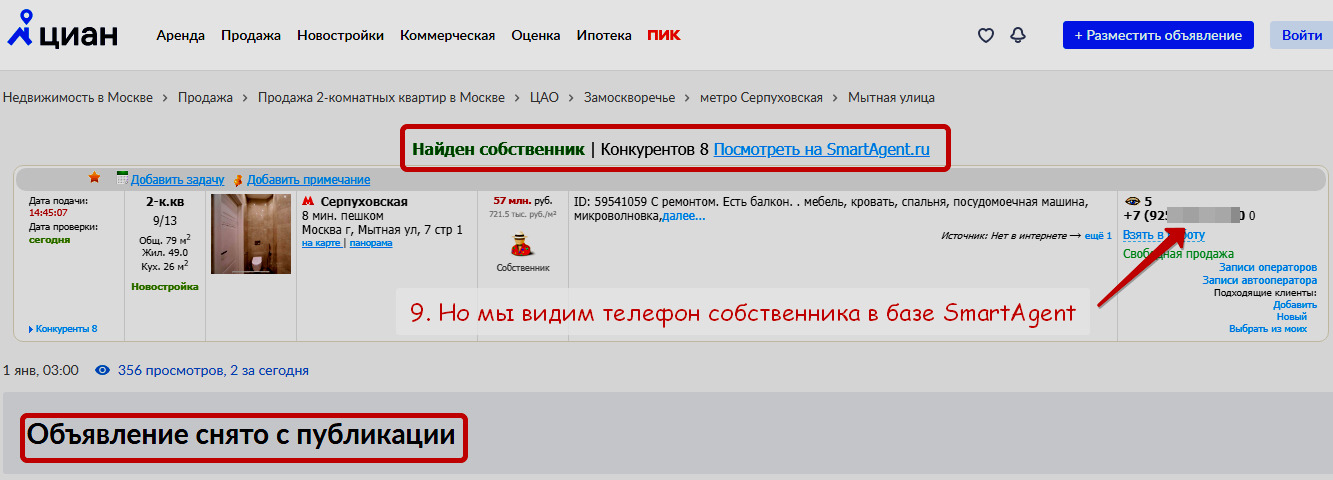Image resolution: width=1333 pixels, height=480 pixels.
Task: Click pin icon next to Добавить примечание
Action: click(x=238, y=180)
